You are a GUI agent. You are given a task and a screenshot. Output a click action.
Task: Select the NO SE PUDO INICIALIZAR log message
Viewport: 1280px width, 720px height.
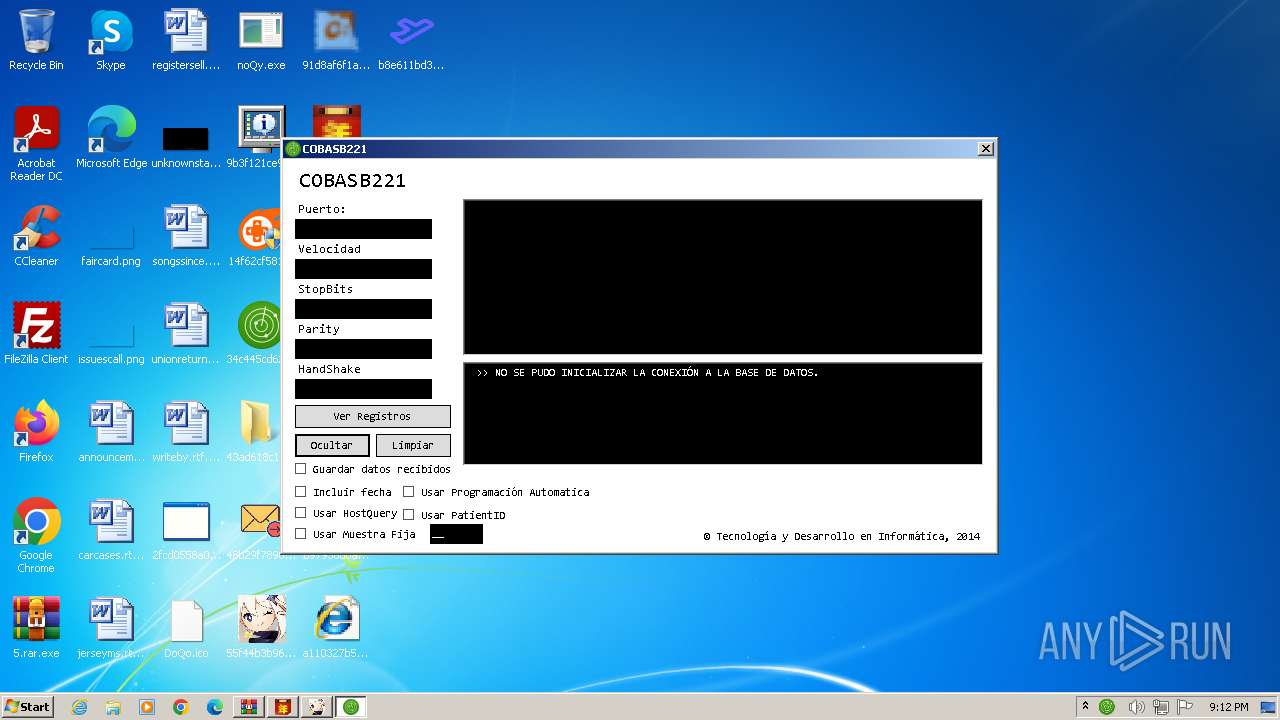(x=647, y=373)
